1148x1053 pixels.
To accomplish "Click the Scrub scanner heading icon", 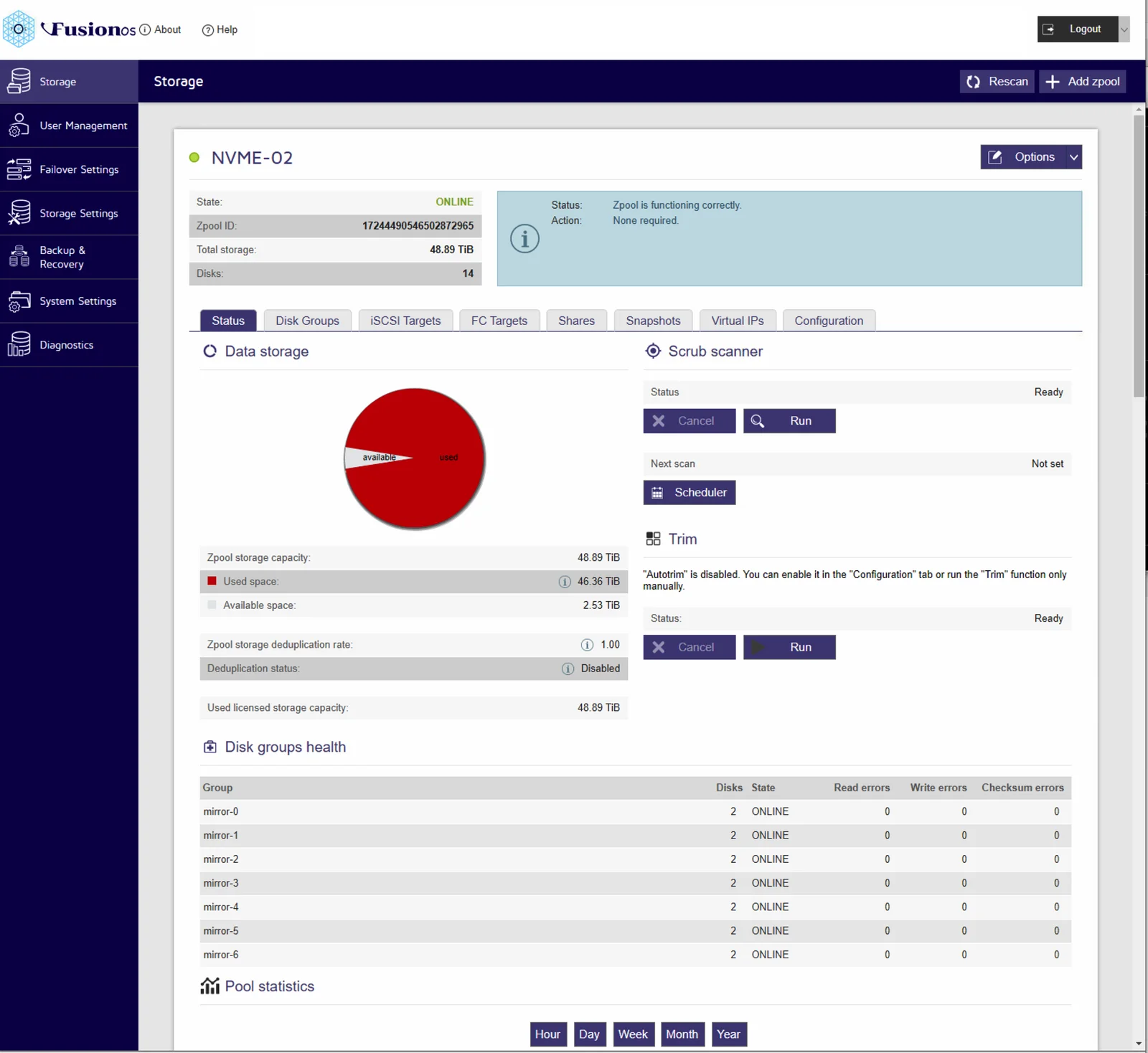I will click(653, 351).
